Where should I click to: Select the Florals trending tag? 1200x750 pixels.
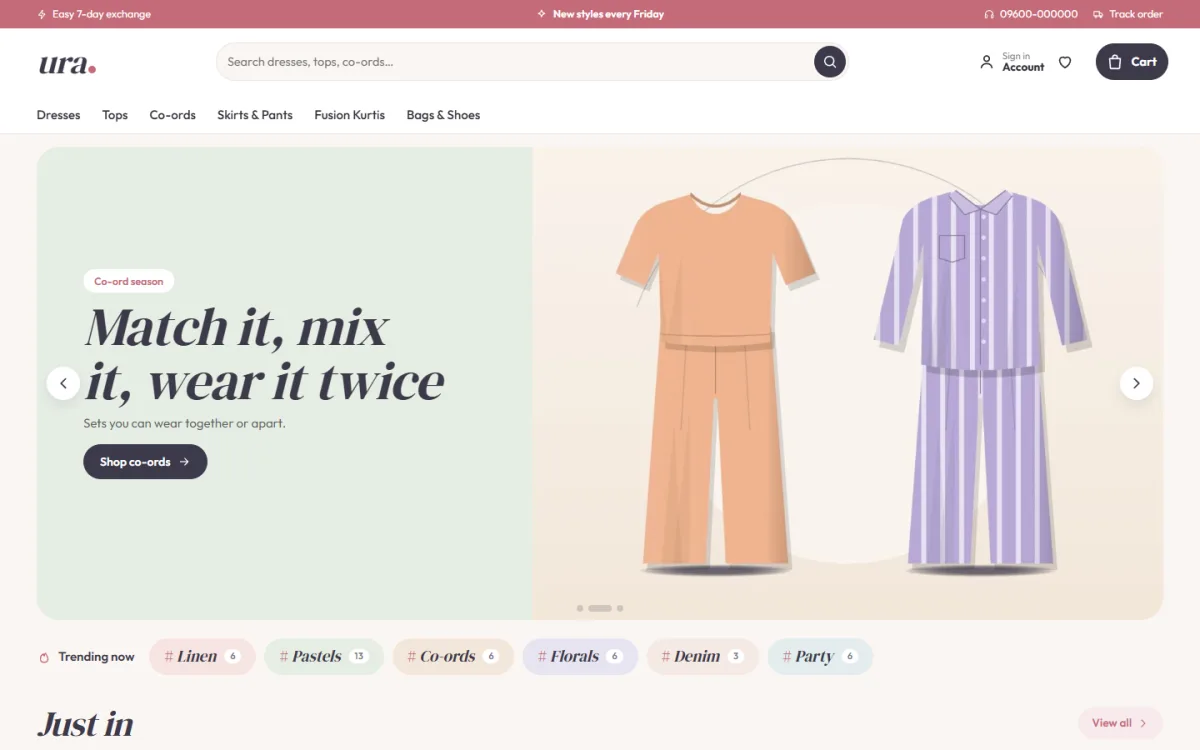(580, 657)
